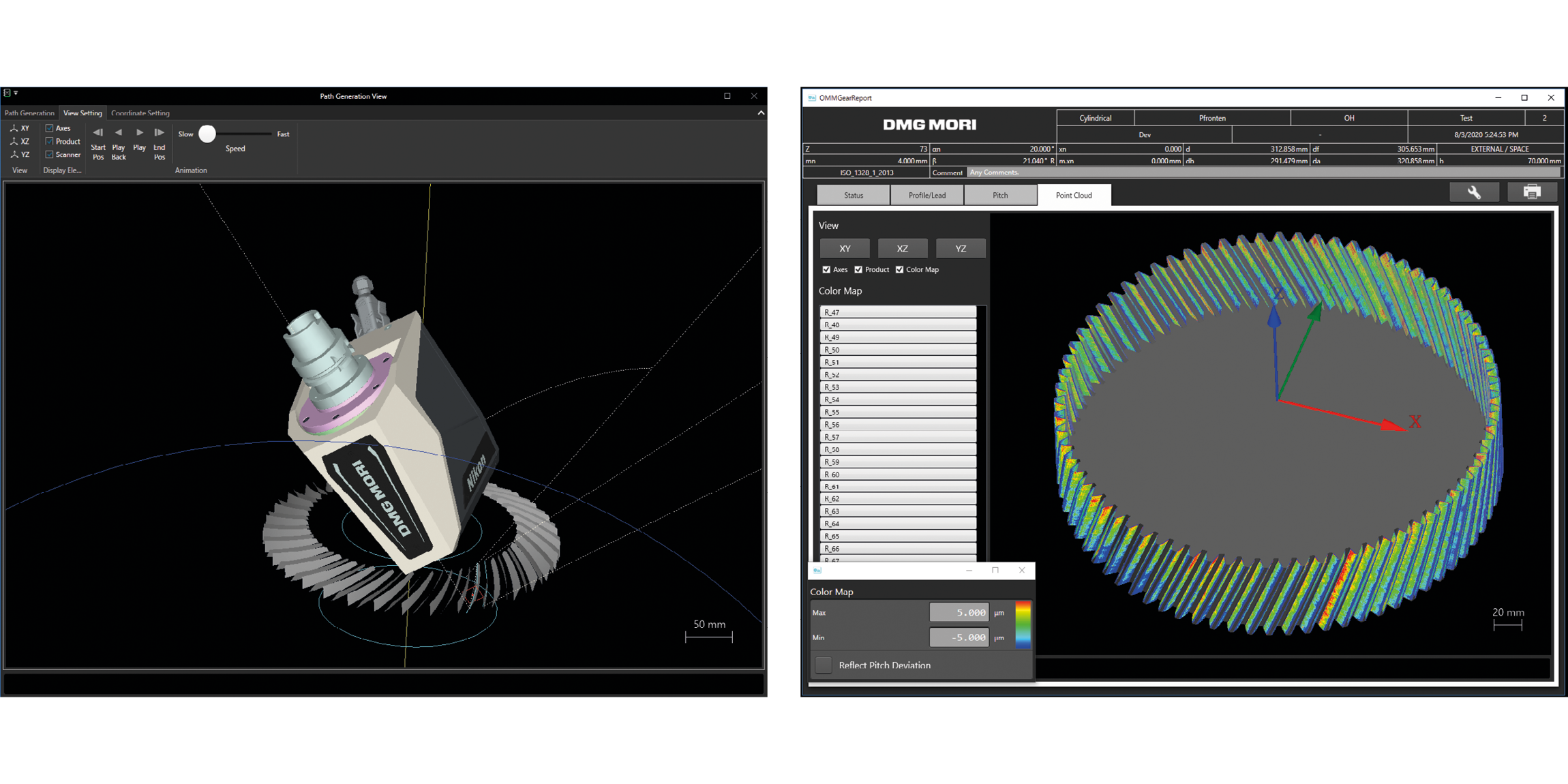Image resolution: width=1568 pixels, height=784 pixels.
Task: Select the Point Cloud tab
Action: pos(1074,195)
